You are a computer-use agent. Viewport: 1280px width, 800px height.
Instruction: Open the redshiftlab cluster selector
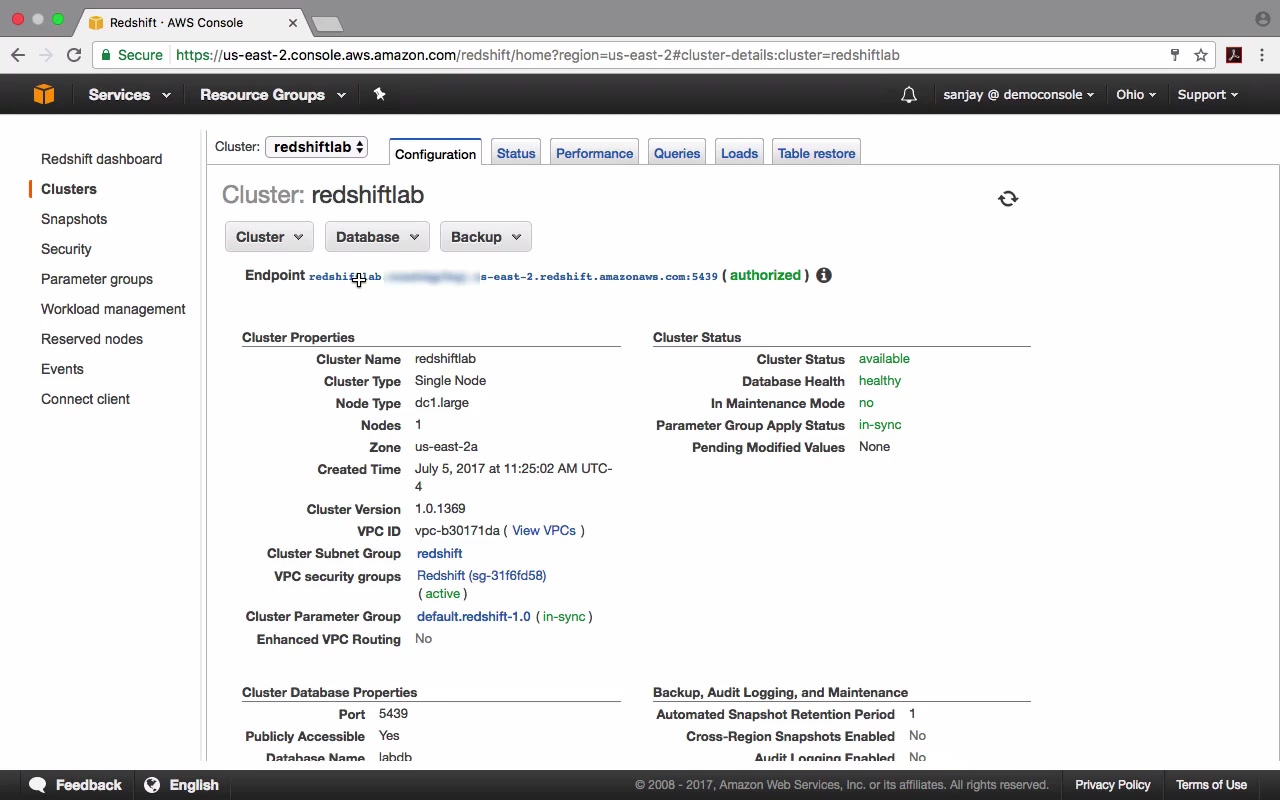click(x=316, y=147)
